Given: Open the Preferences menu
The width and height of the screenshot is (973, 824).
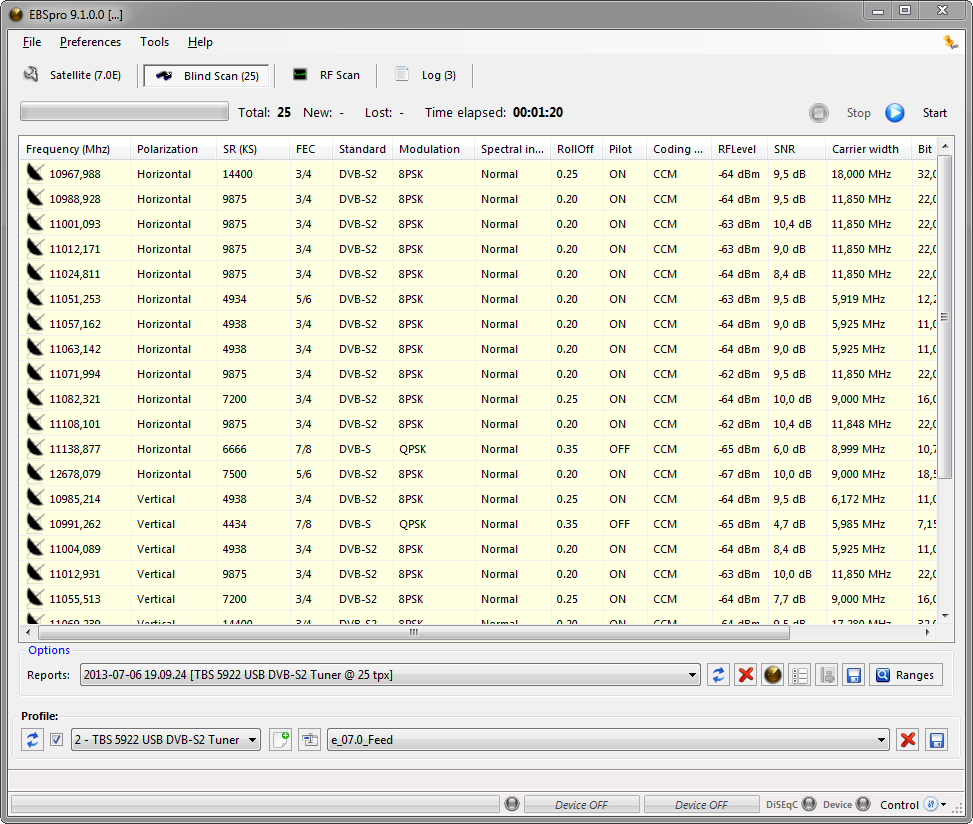Looking at the screenshot, I should coord(91,42).
